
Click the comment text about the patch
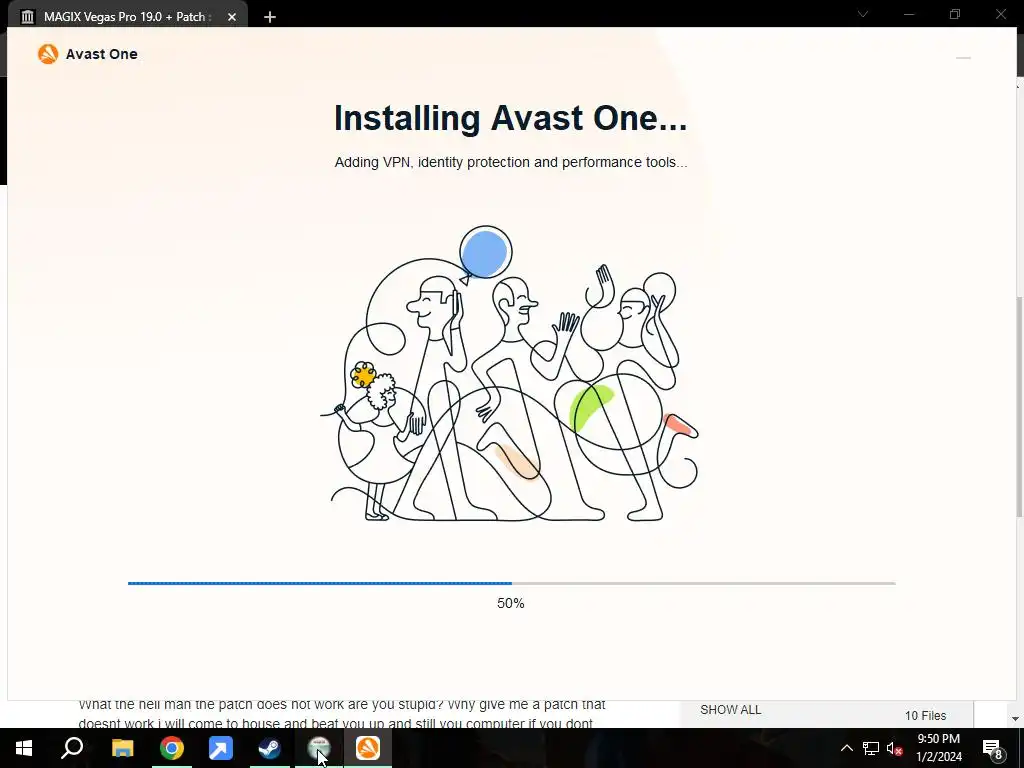(x=342, y=714)
